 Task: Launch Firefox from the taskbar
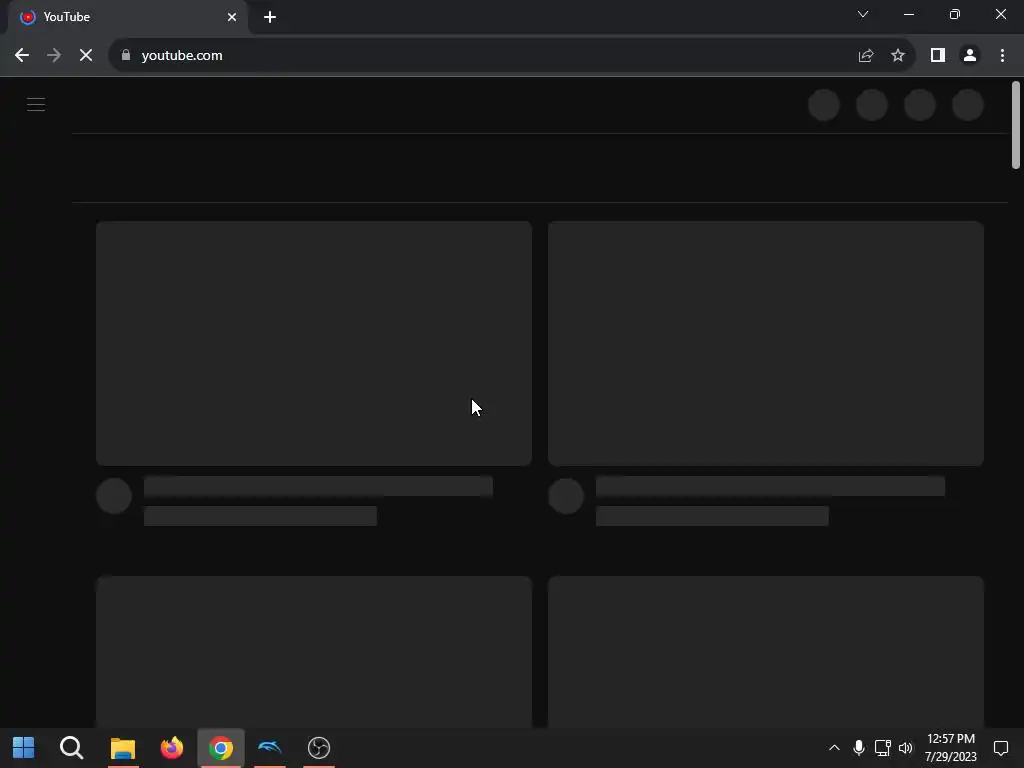click(x=172, y=748)
